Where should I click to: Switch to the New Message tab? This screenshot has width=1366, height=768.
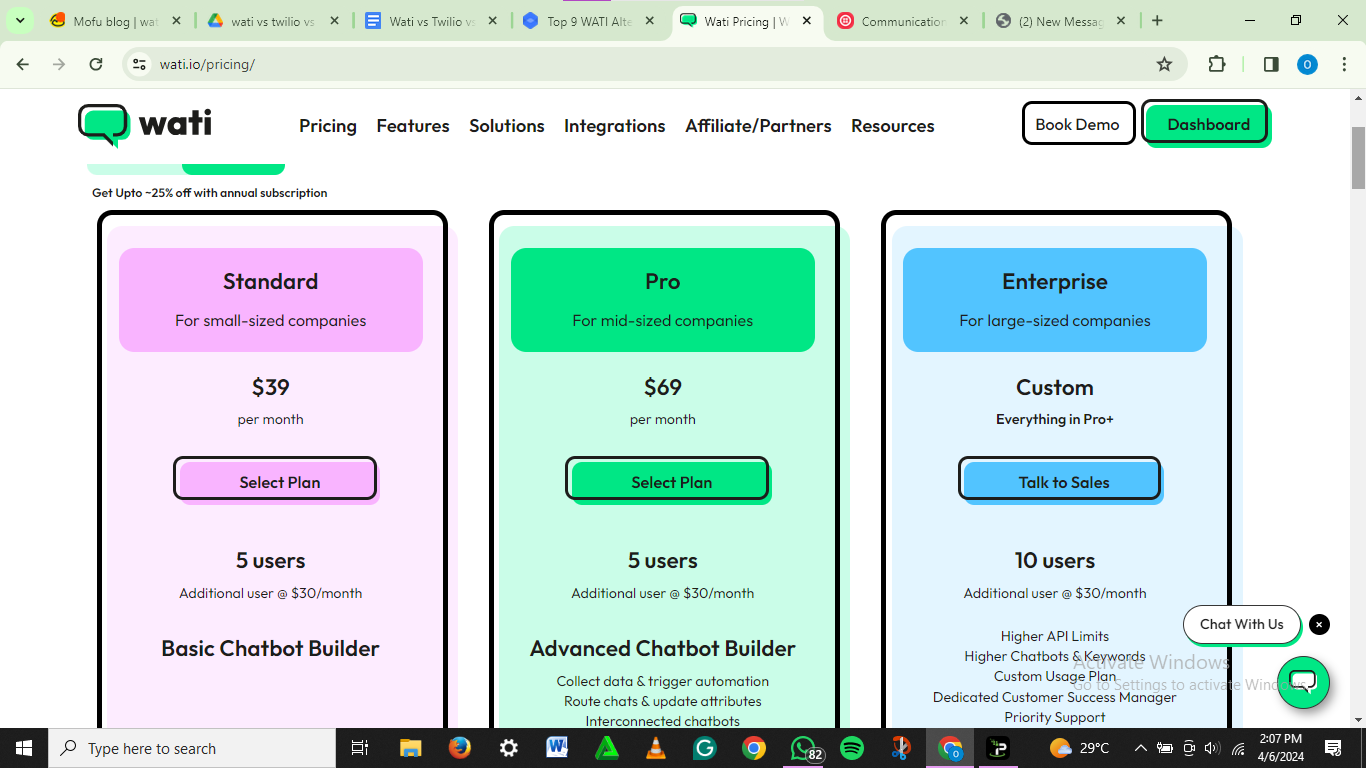coord(1060,21)
